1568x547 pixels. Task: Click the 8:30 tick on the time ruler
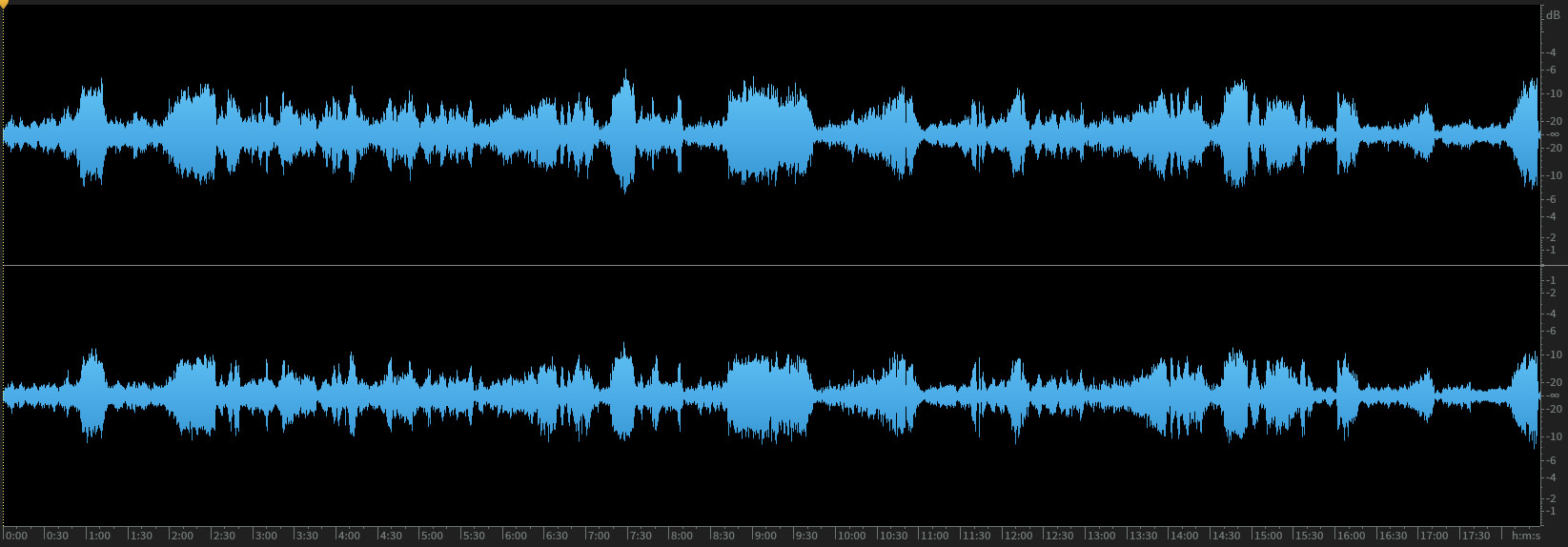[x=723, y=536]
